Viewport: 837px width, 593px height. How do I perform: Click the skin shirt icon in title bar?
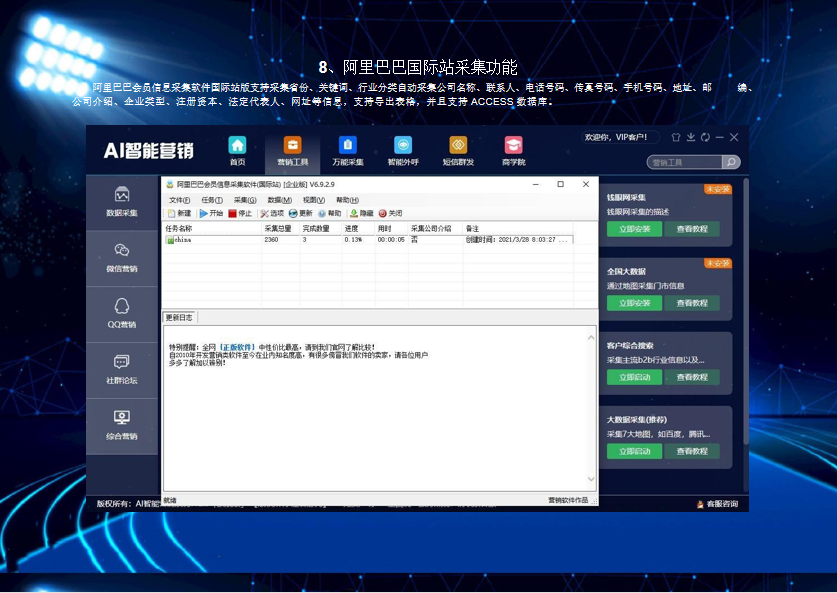pos(676,137)
